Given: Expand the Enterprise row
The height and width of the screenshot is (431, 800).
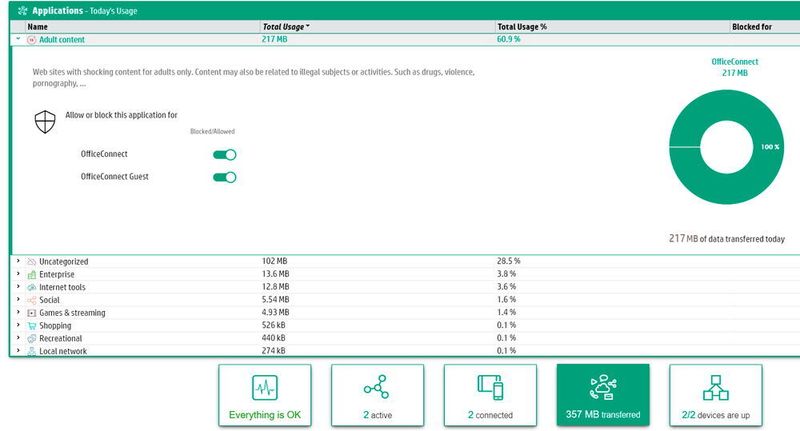Looking at the screenshot, I should pyautogui.click(x=18, y=274).
